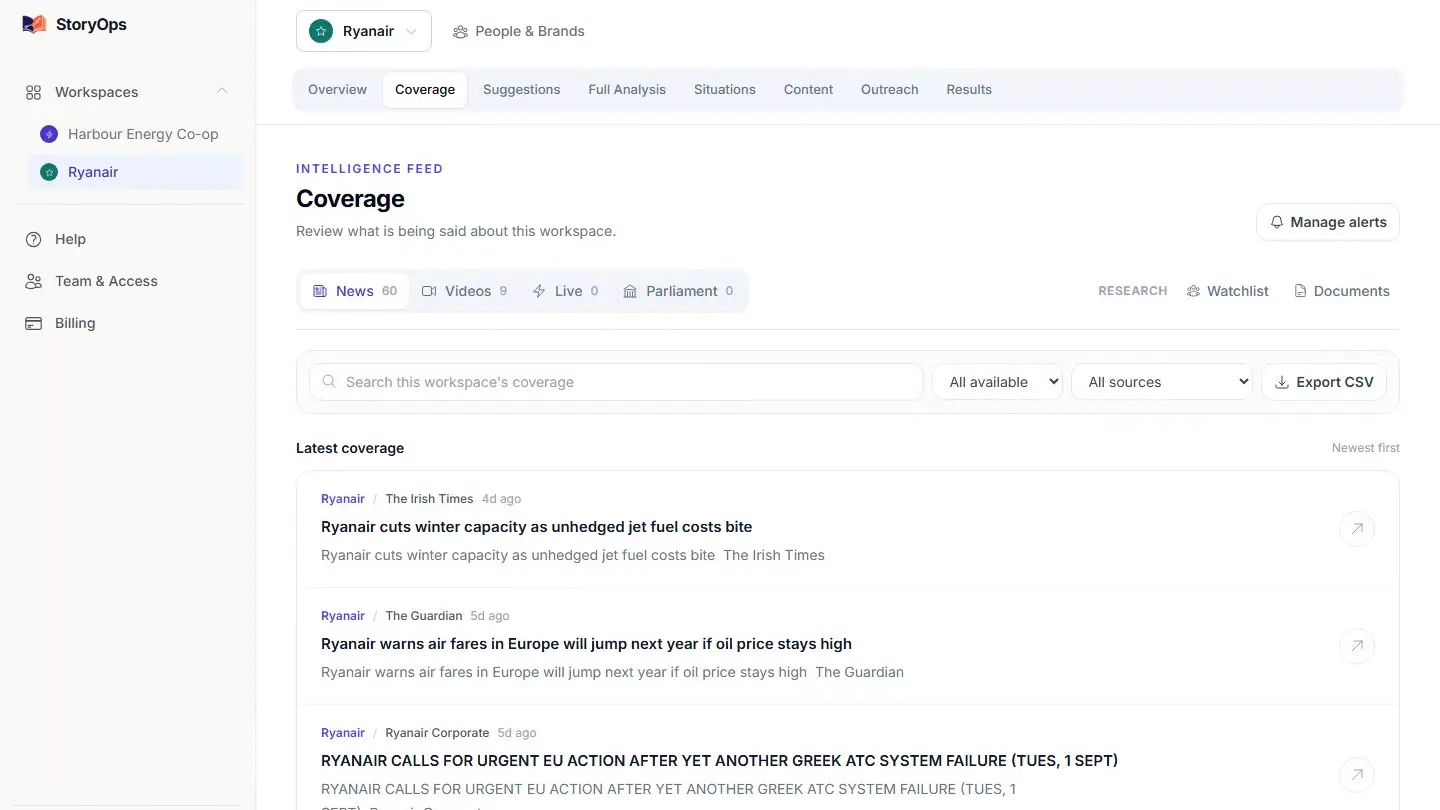Click the People & Brands group icon
The image size is (1440, 810).
tap(460, 32)
